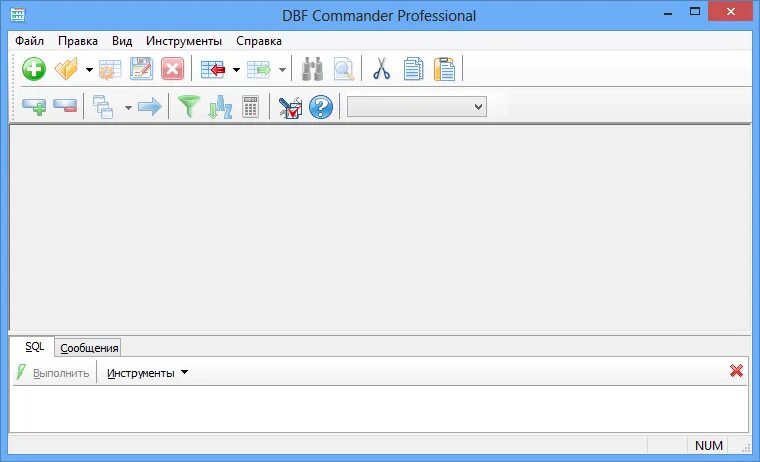Click the magnifier preview icon

click(344, 69)
